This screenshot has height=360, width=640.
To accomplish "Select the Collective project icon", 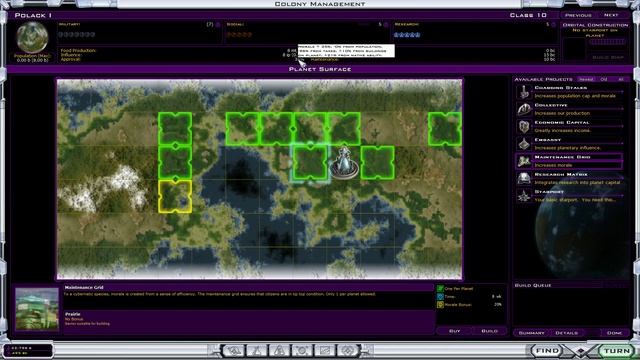I will (523, 109).
